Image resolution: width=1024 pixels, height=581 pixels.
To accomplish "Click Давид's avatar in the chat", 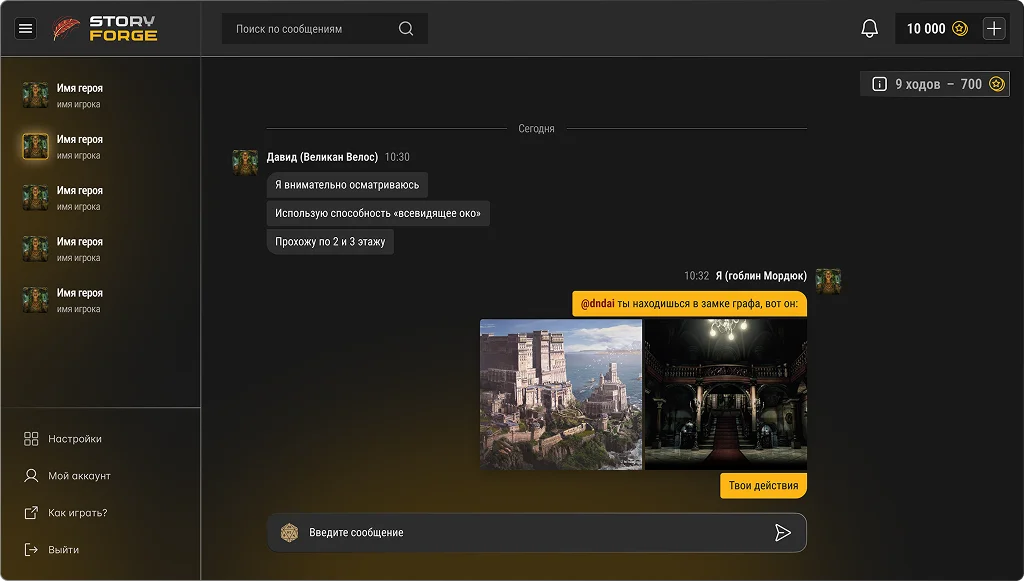I will tap(245, 162).
